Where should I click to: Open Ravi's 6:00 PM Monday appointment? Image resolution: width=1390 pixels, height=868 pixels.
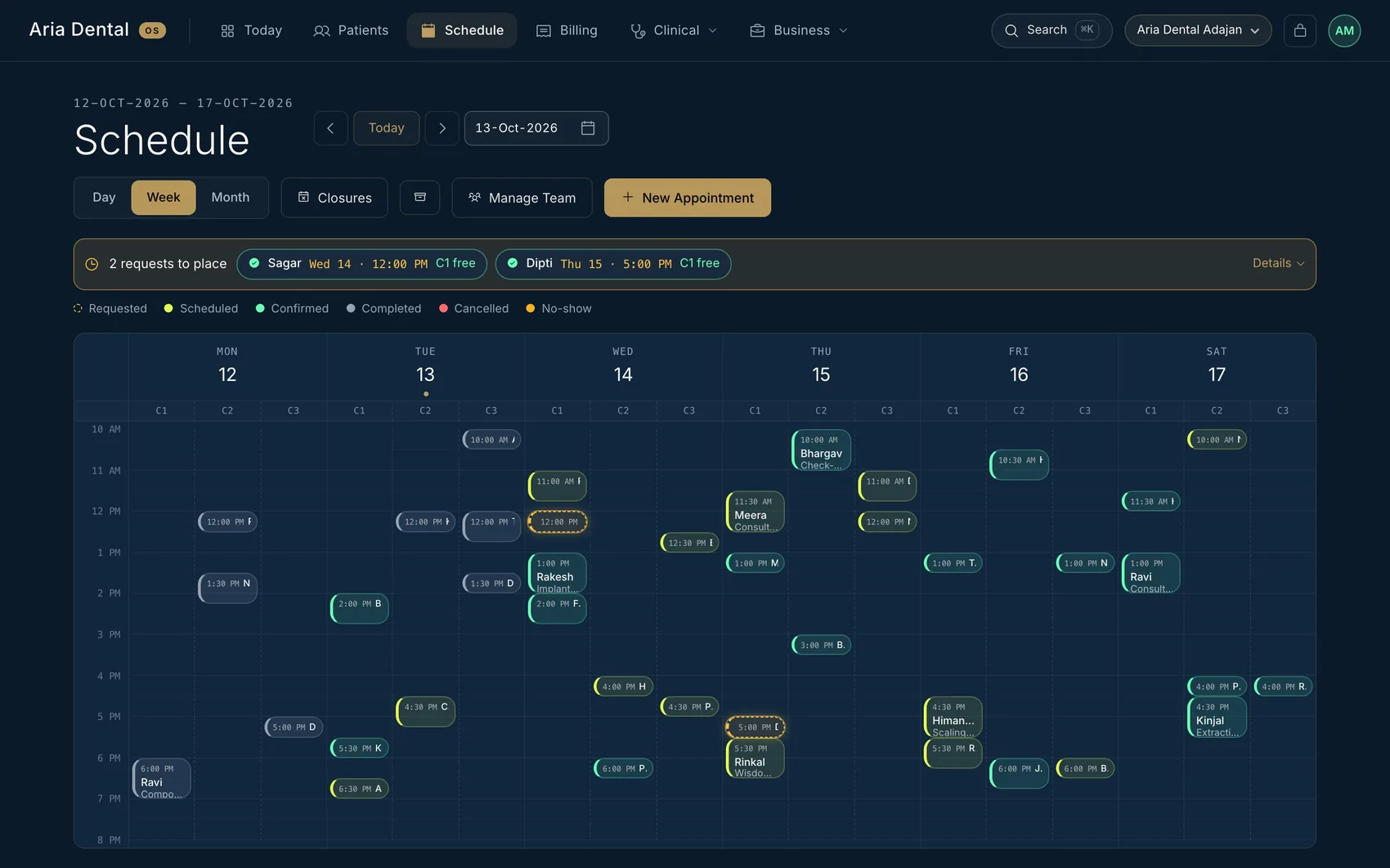click(x=161, y=779)
